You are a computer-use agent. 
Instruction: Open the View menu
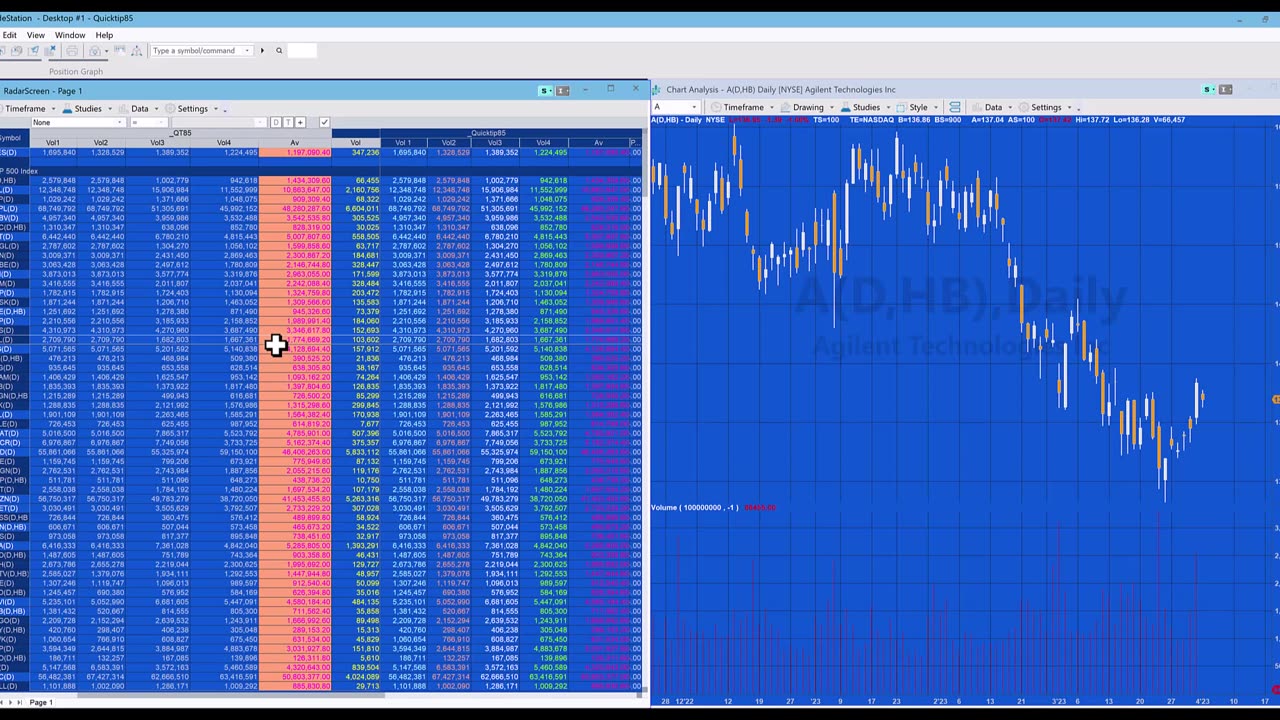[35, 35]
